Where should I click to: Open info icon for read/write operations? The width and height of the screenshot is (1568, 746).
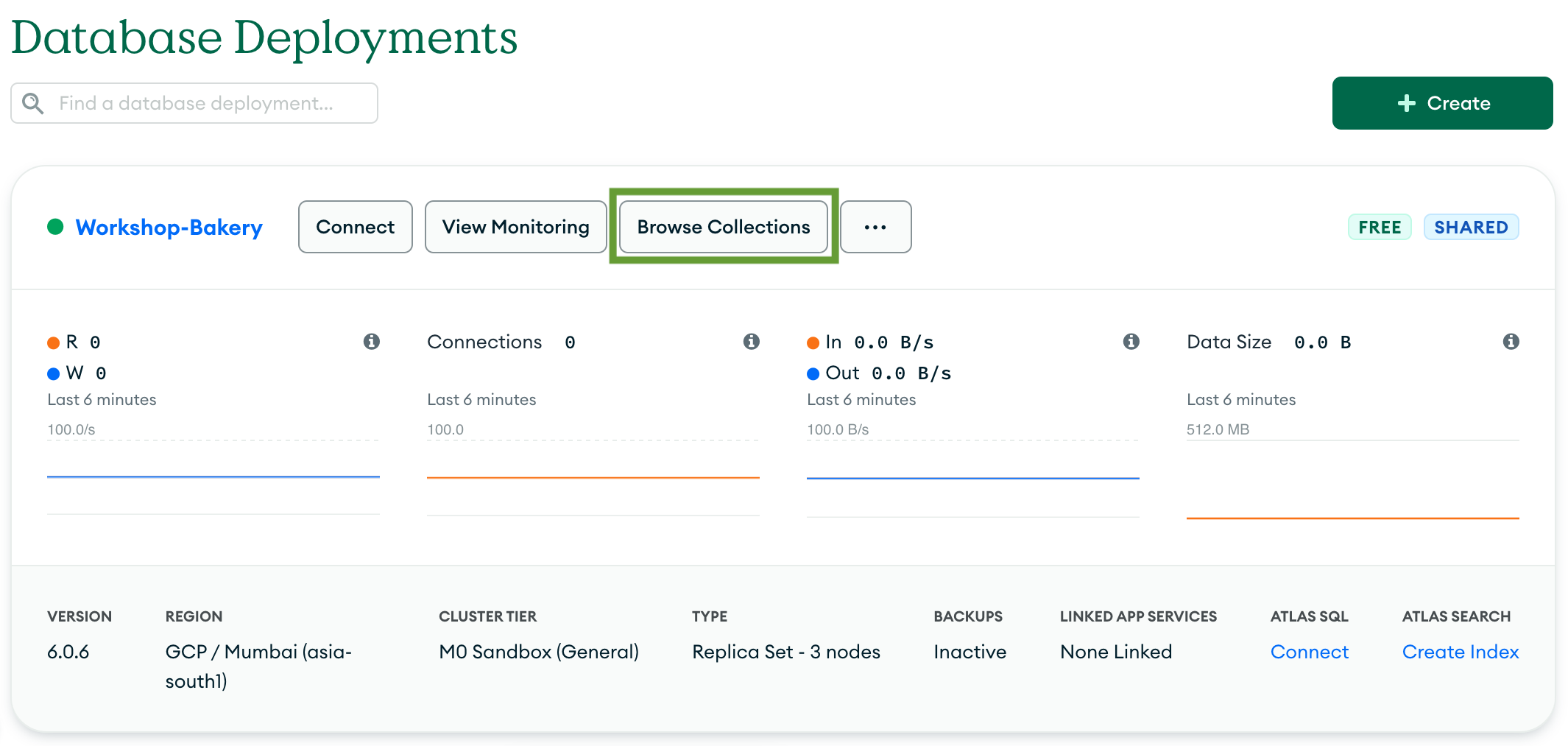pos(372,341)
